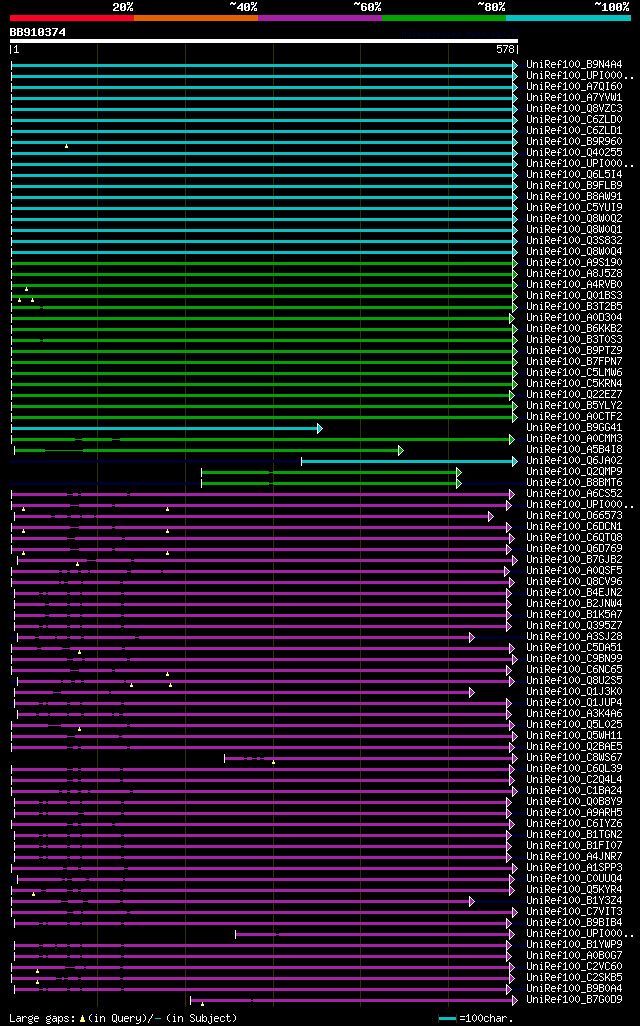Click the purple alignment bar for A3SJ28
Screen dimensions: 640x1026
246,637
